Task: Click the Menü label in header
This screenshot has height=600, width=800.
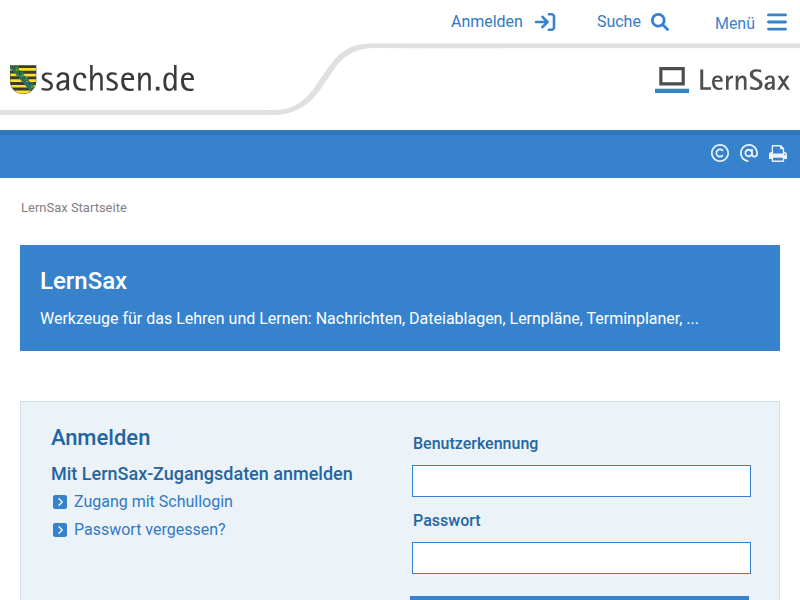Action: tap(735, 23)
